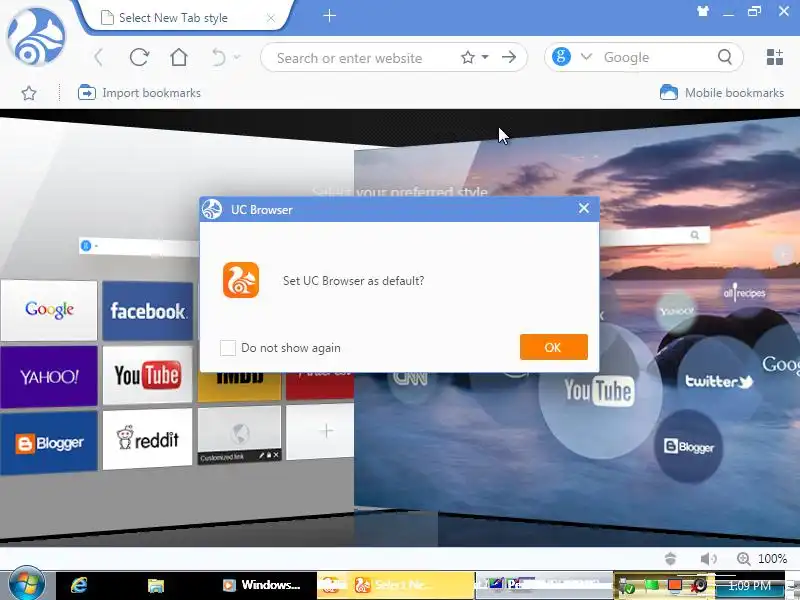Go back with the back arrow
This screenshot has width=800, height=600.
tap(99, 57)
